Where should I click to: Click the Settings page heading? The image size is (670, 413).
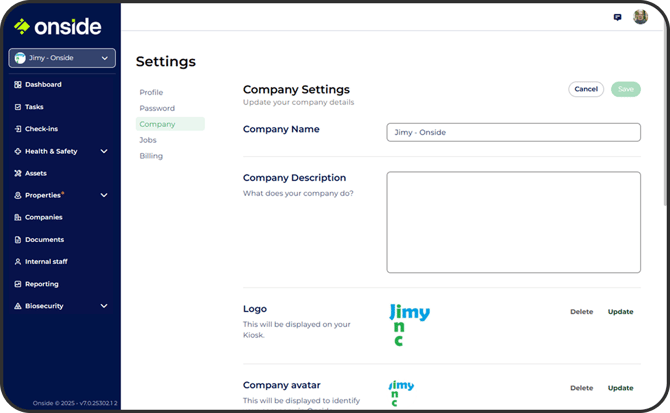click(166, 62)
